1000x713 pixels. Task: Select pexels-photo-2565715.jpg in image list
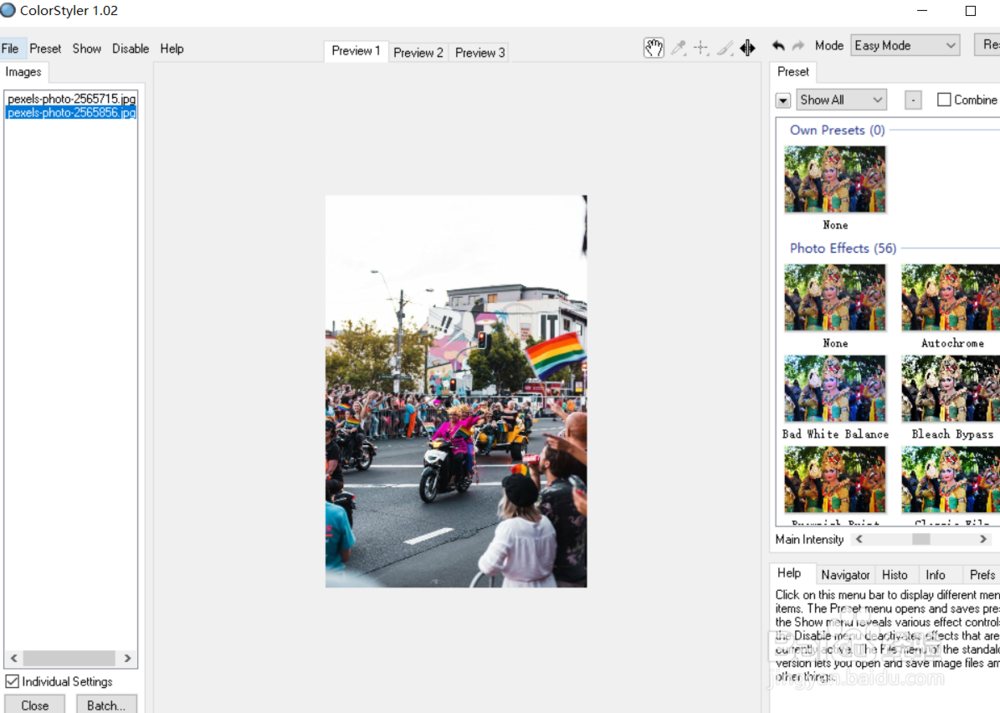[x=71, y=99]
